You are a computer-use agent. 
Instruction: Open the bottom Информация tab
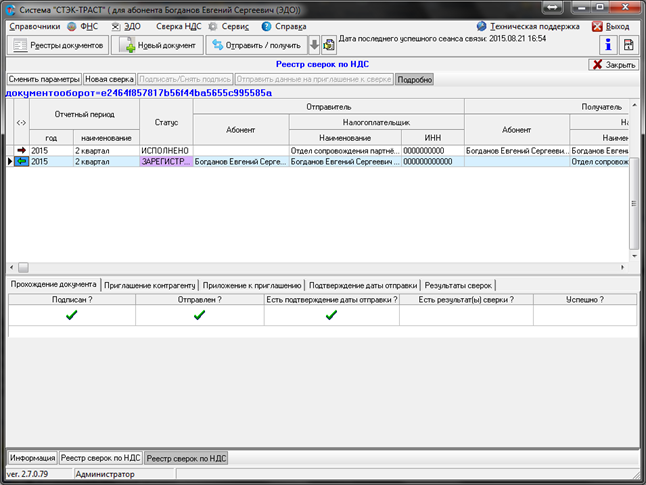33,458
